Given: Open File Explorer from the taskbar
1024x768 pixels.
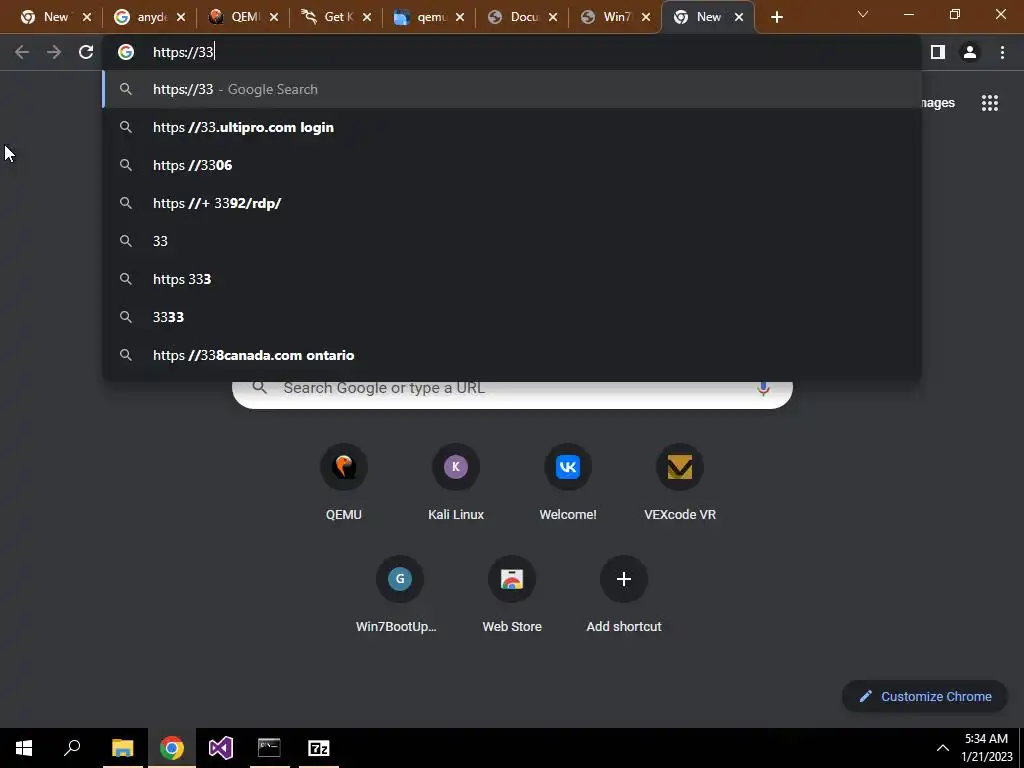Looking at the screenshot, I should 122,748.
